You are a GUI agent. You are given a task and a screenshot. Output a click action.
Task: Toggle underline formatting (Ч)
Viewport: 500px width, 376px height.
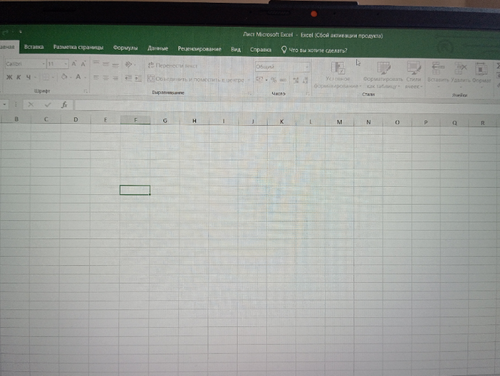coord(28,77)
